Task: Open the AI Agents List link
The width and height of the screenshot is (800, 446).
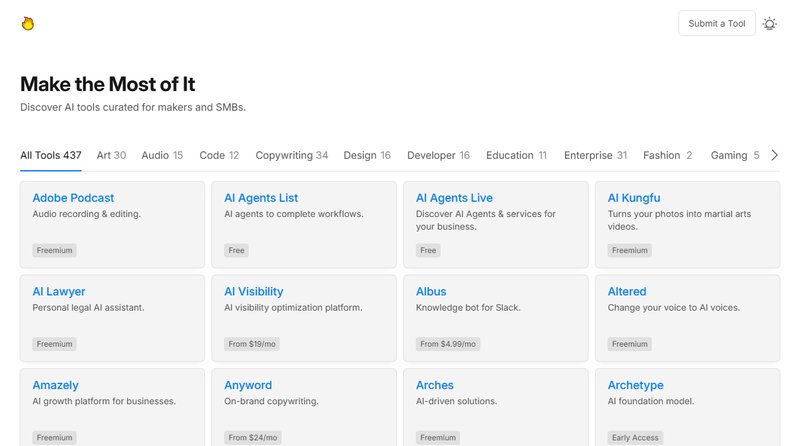Action: [261, 198]
